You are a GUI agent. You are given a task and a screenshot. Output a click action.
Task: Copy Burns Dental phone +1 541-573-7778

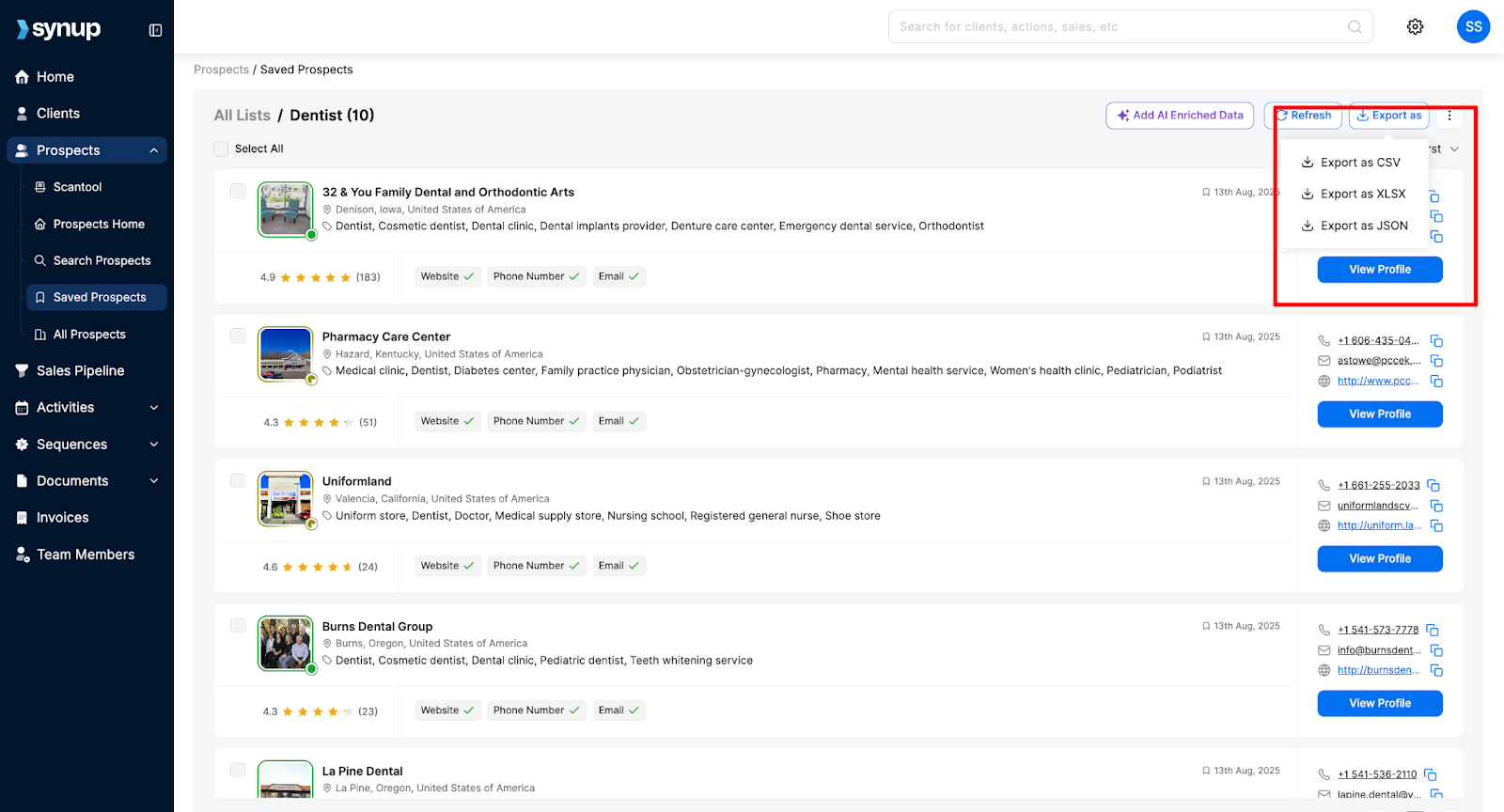coord(1433,631)
